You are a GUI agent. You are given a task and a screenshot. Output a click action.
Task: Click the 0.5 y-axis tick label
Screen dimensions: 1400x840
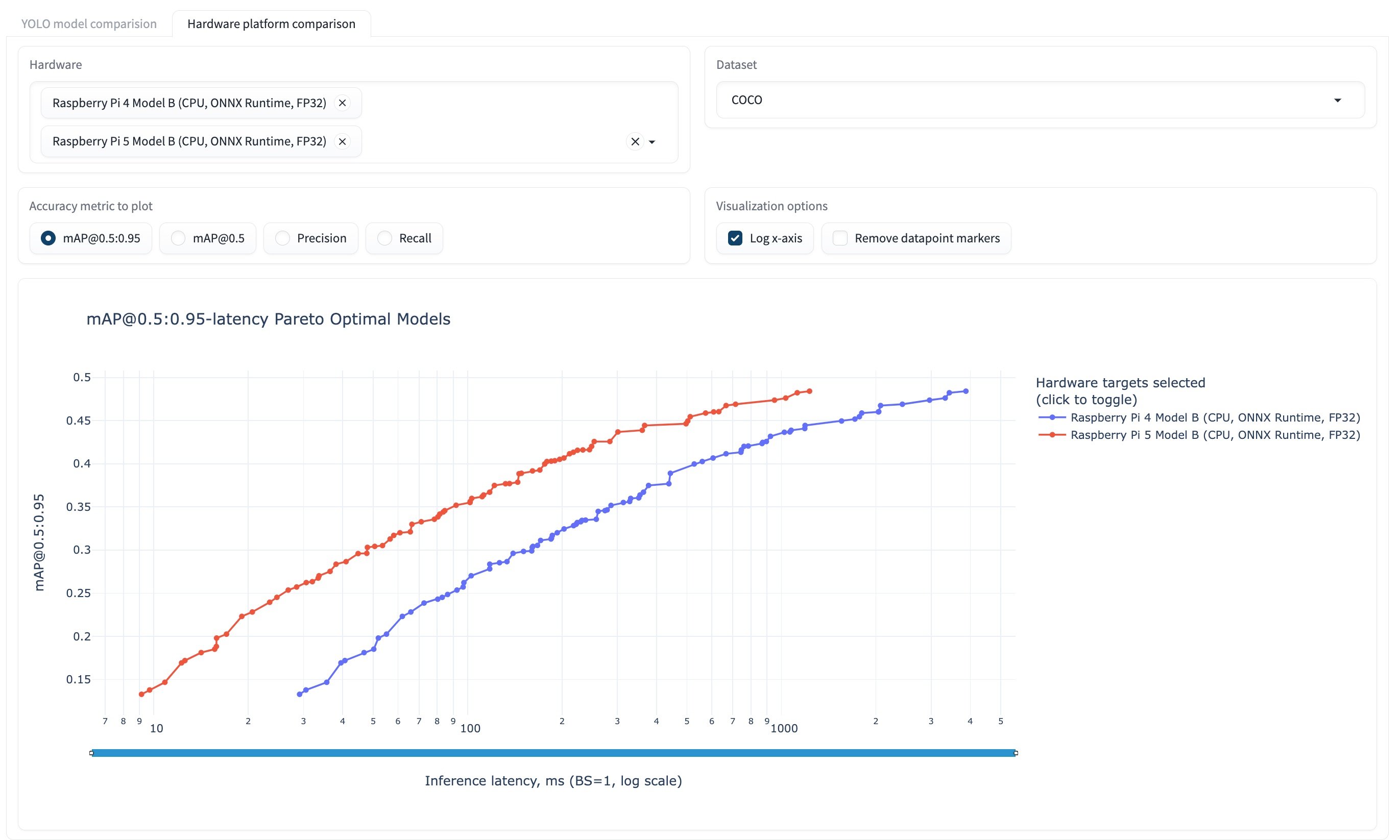point(82,378)
